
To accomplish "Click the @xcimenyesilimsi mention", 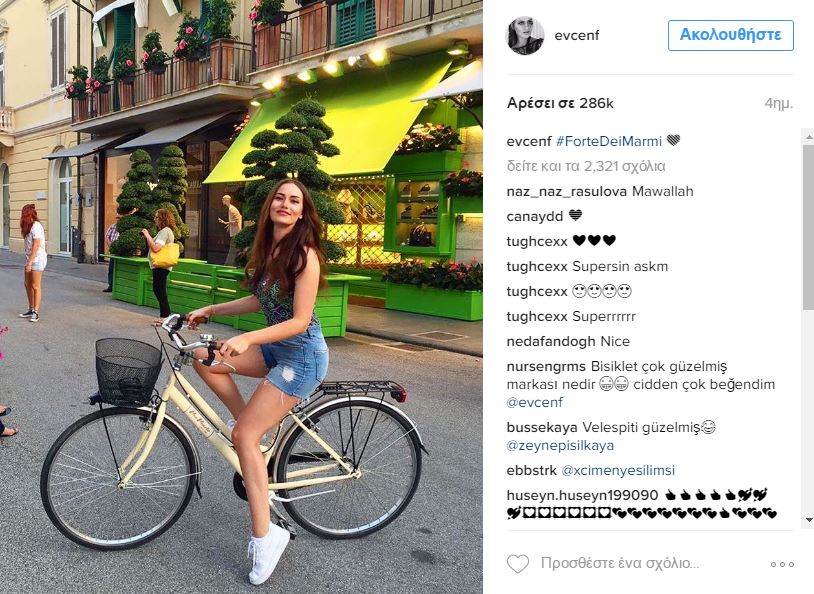I will point(618,470).
